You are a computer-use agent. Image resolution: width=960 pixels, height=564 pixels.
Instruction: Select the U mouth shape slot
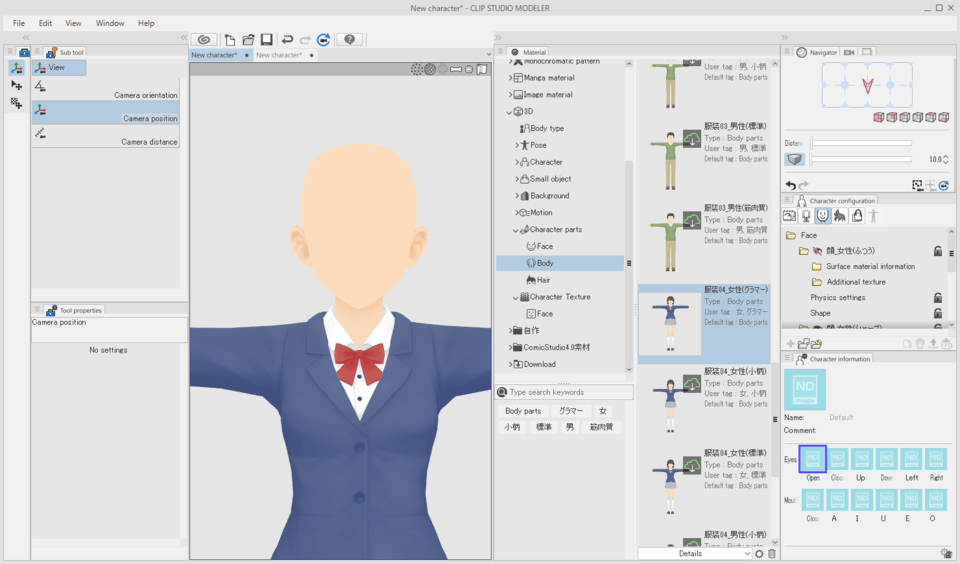pyautogui.click(x=887, y=500)
